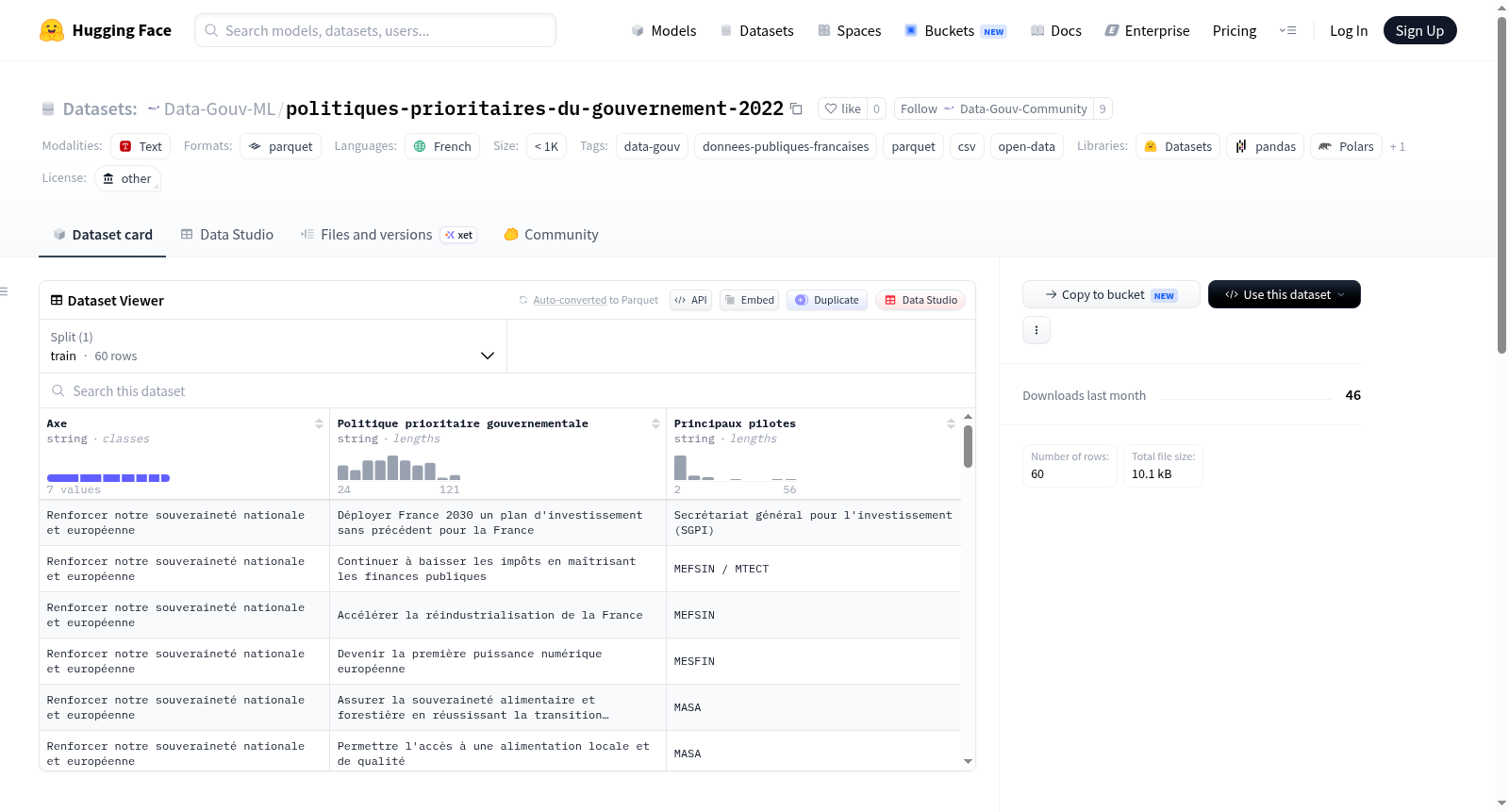This screenshot has height=812, width=1509.
Task: Follow Data-Gouv-Community
Action: pyautogui.click(x=993, y=108)
